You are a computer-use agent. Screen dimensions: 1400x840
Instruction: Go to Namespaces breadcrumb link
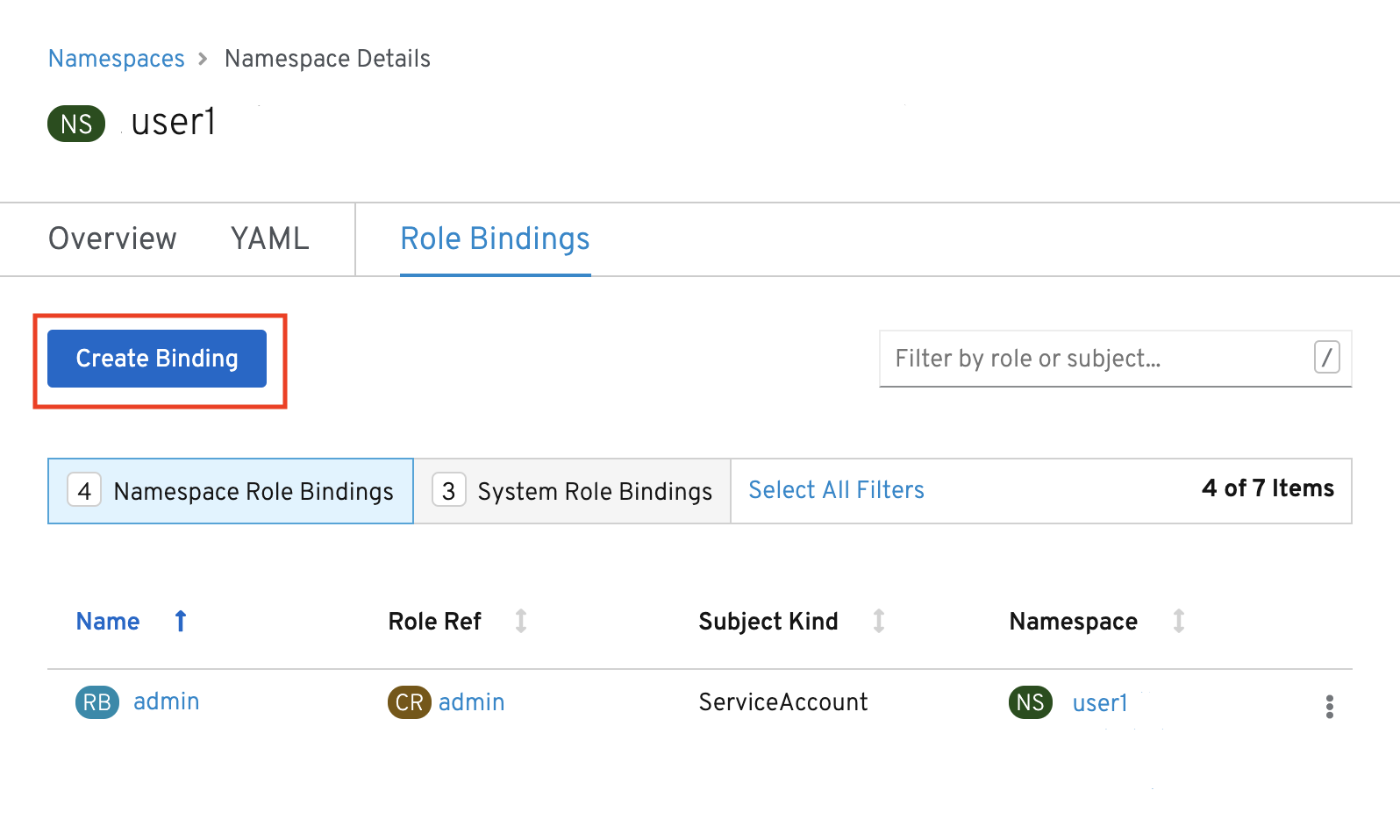pos(117,59)
